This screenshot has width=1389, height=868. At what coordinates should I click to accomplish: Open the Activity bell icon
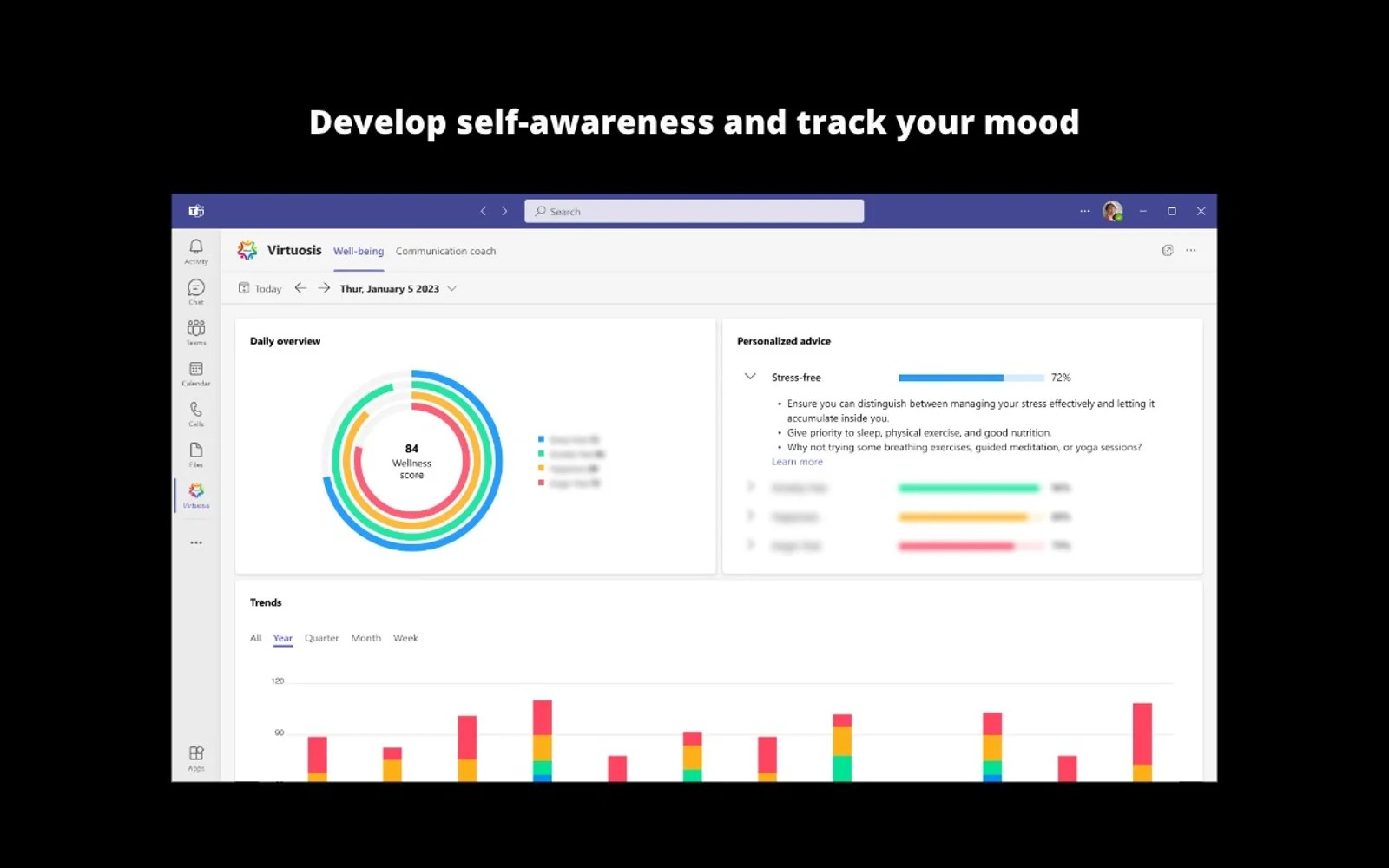[x=196, y=251]
